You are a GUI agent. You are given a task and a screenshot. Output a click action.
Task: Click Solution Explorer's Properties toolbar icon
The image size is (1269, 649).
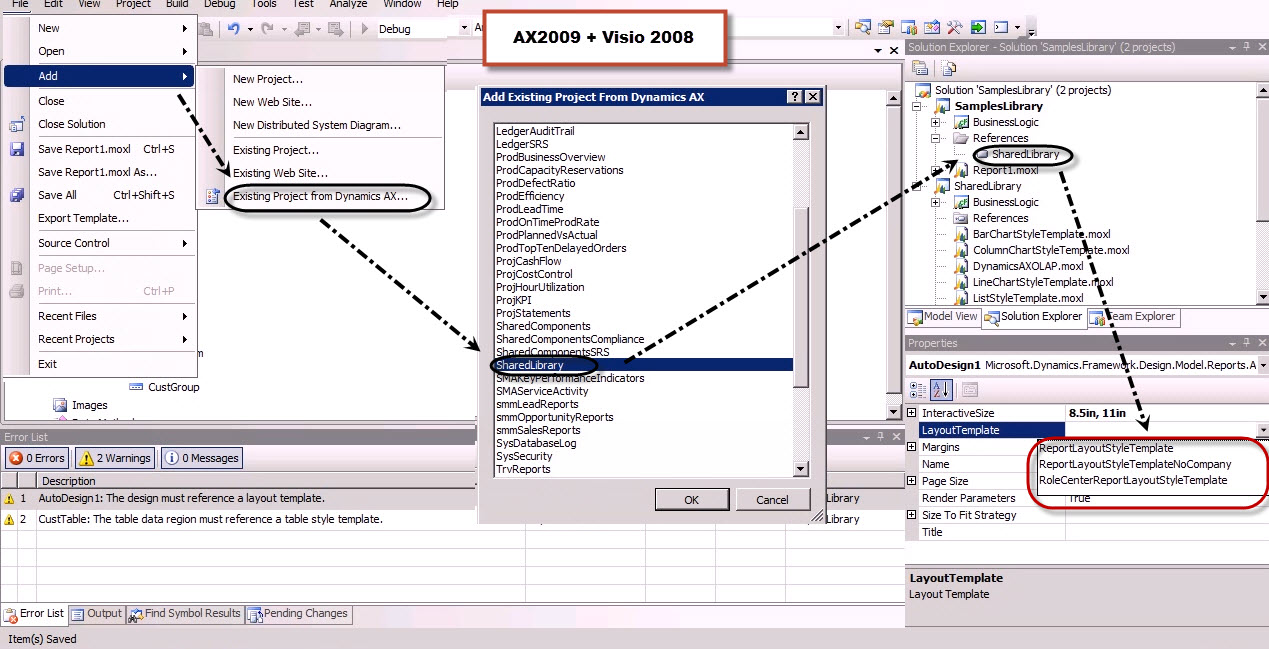click(920, 68)
